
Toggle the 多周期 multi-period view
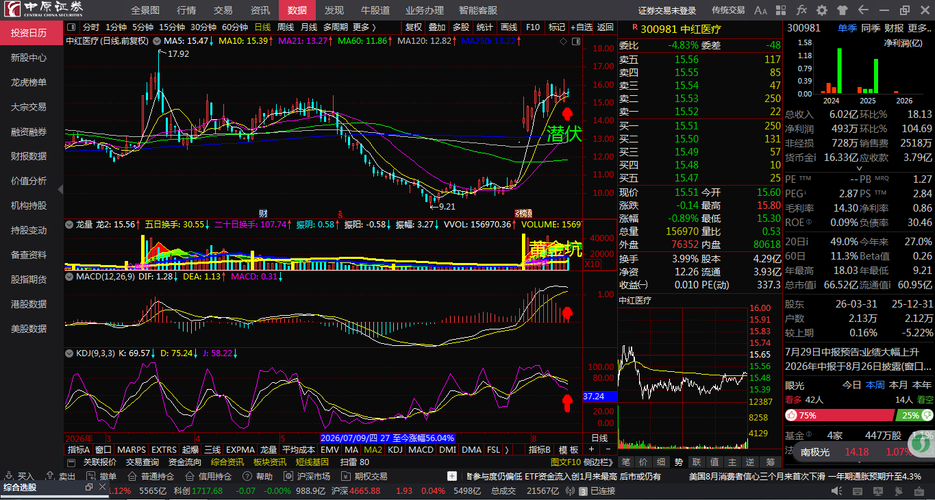pos(335,27)
